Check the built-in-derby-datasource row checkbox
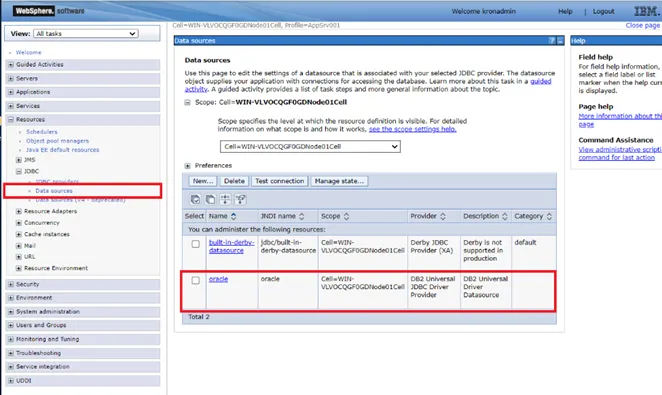This screenshot has width=662, height=395. 195,244
